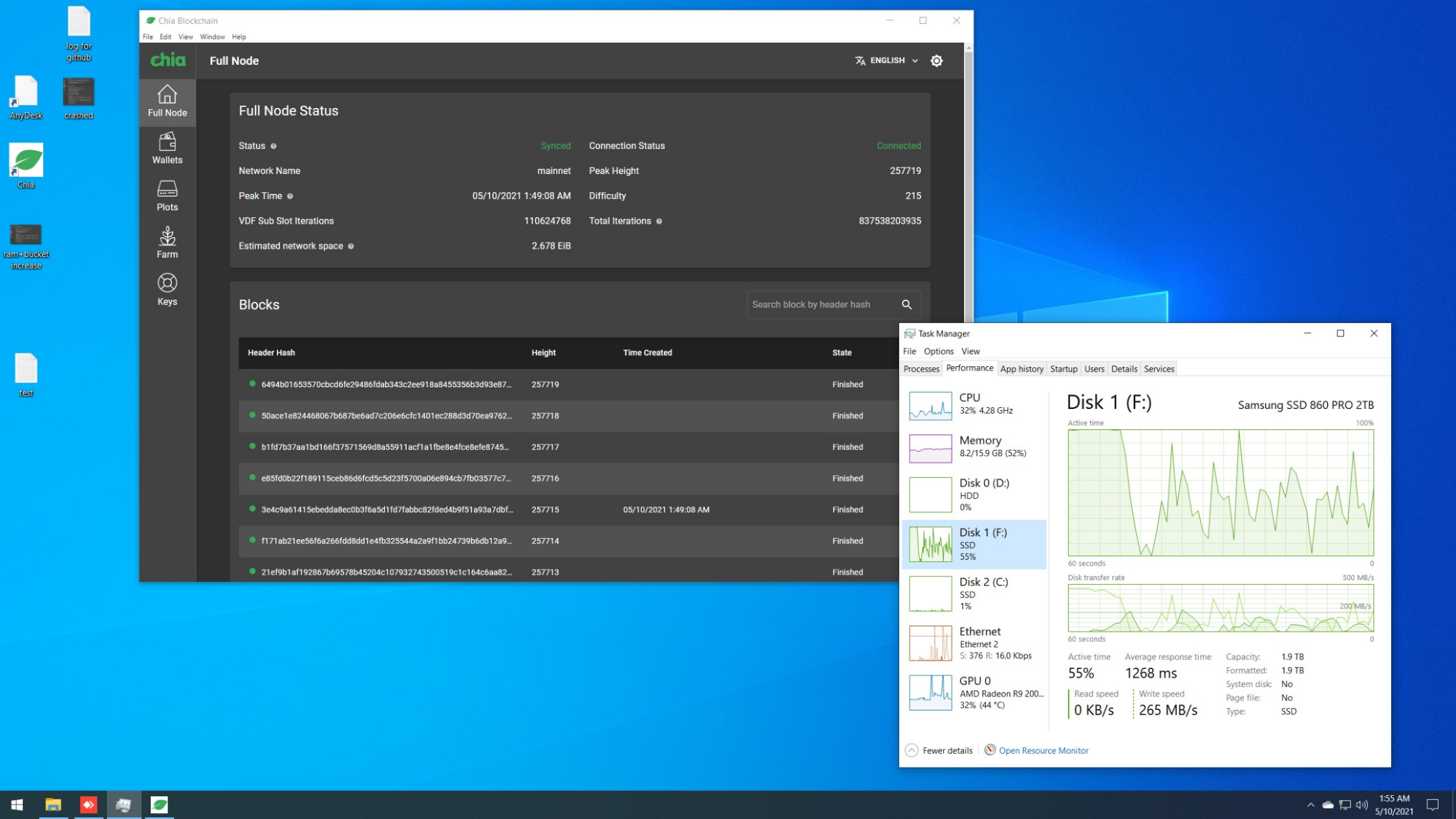Select Disk 0 (D:) HDD performance item
Image resolution: width=1456 pixels, height=819 pixels.
pos(975,494)
